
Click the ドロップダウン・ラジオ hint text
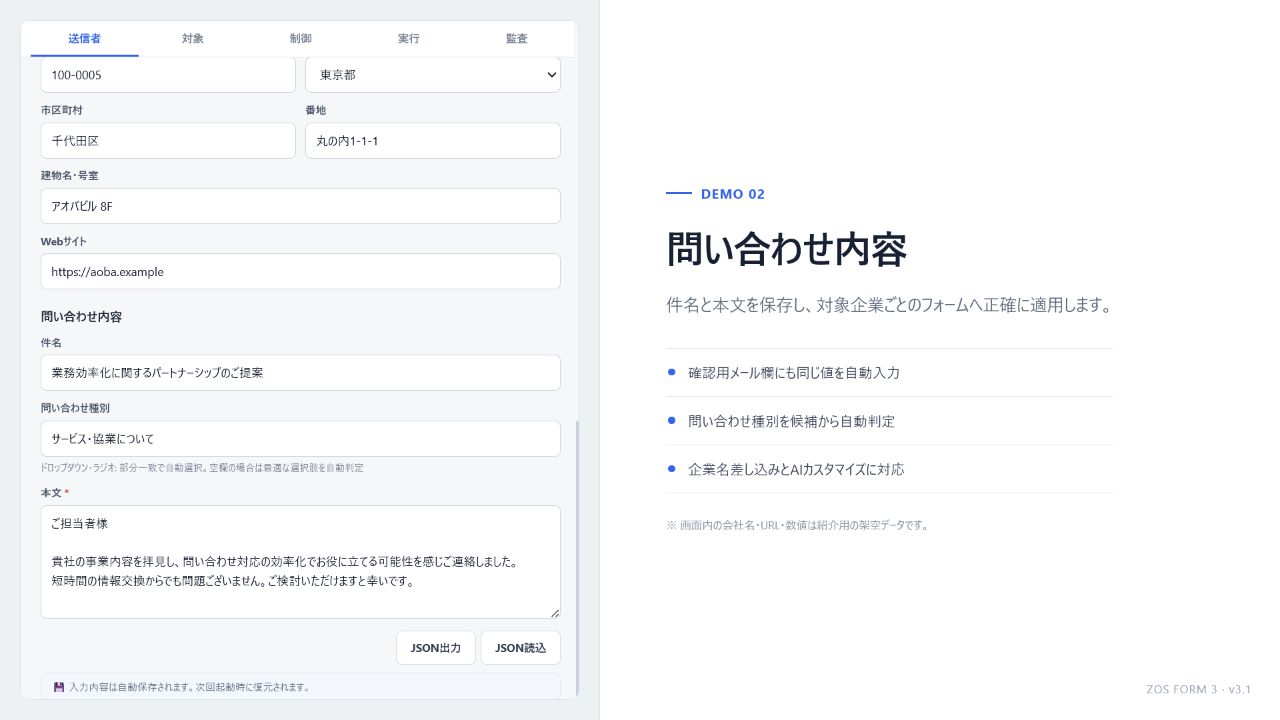202,468
